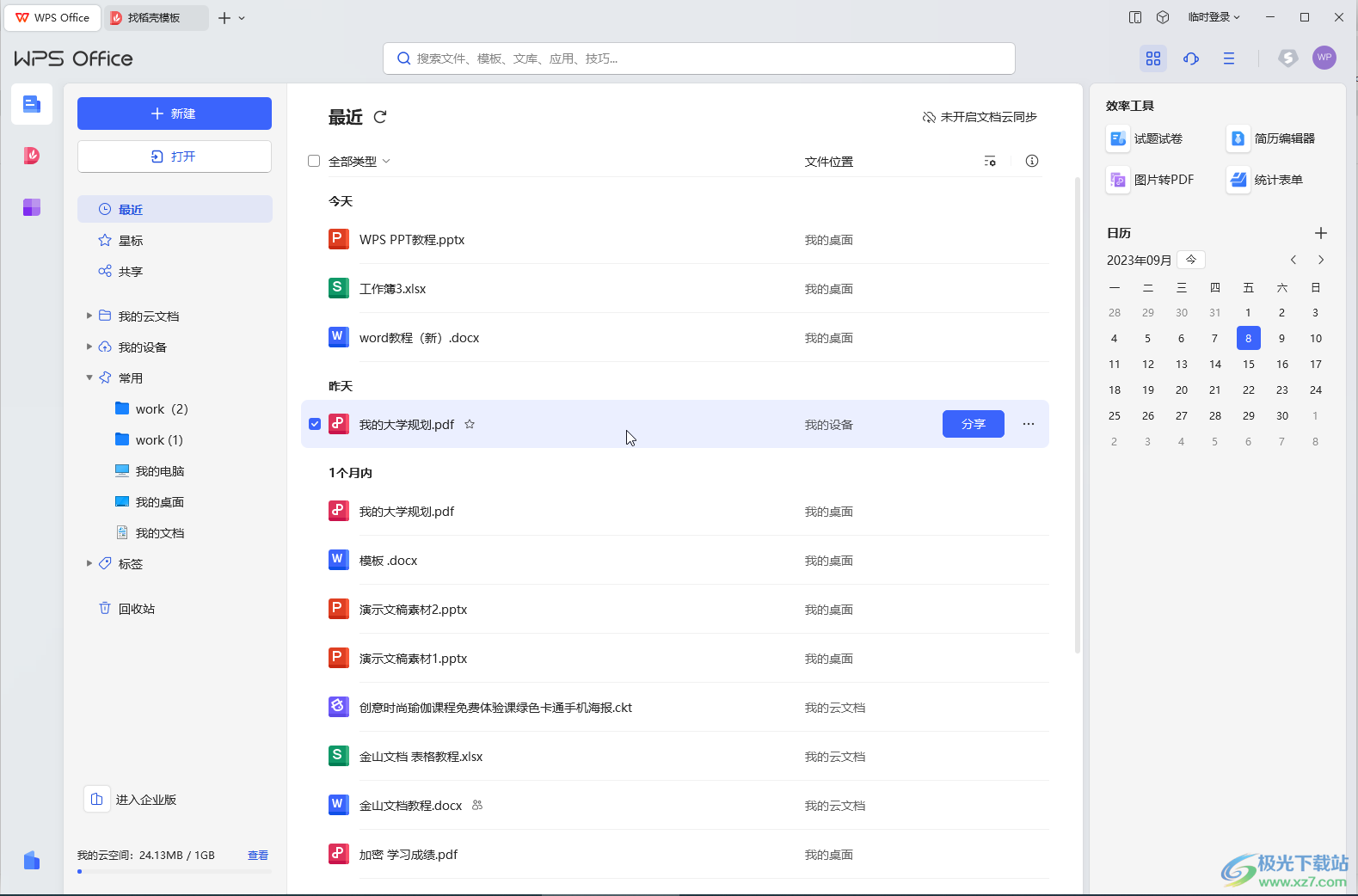Click the customer service headset icon
The height and width of the screenshot is (896, 1358).
pyautogui.click(x=1191, y=58)
